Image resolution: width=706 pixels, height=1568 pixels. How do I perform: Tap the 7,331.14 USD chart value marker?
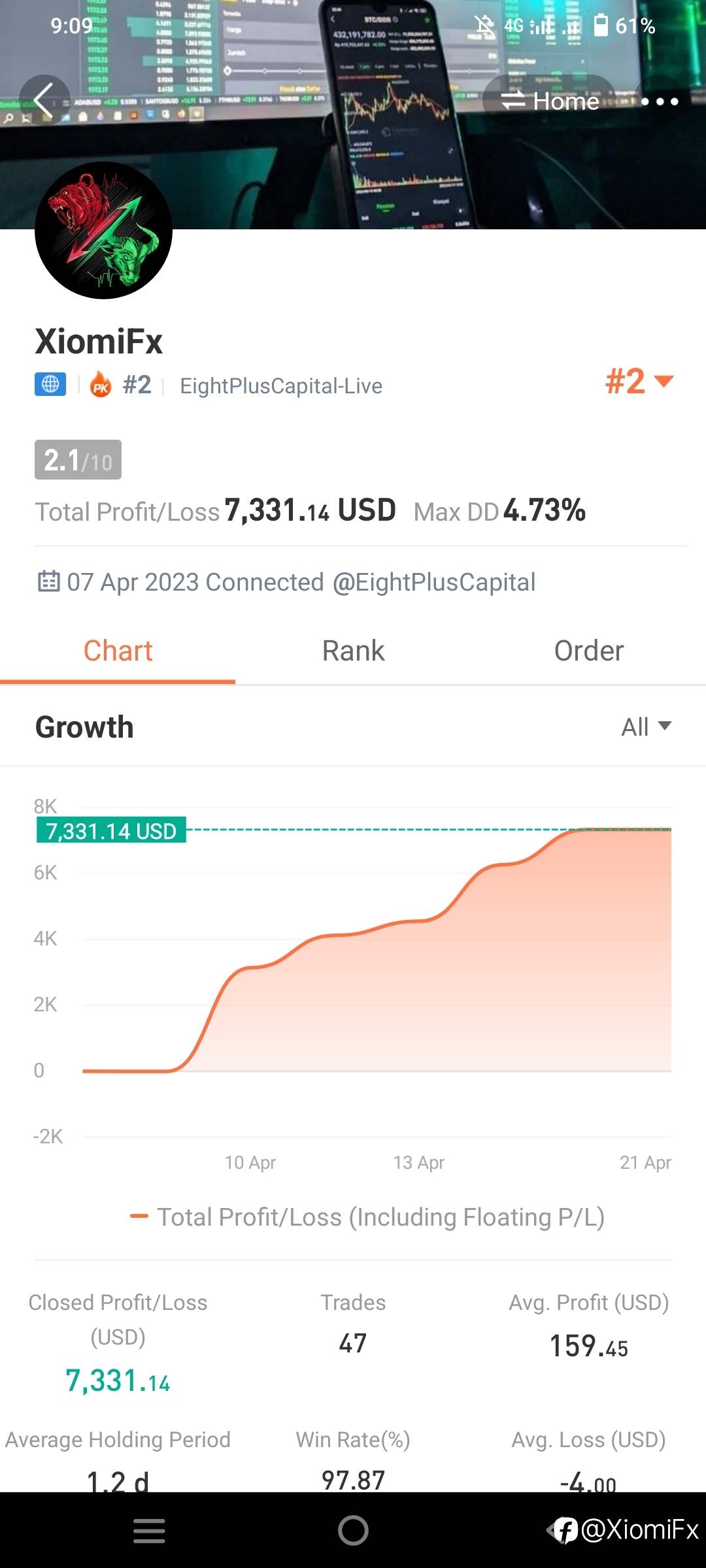coord(111,830)
